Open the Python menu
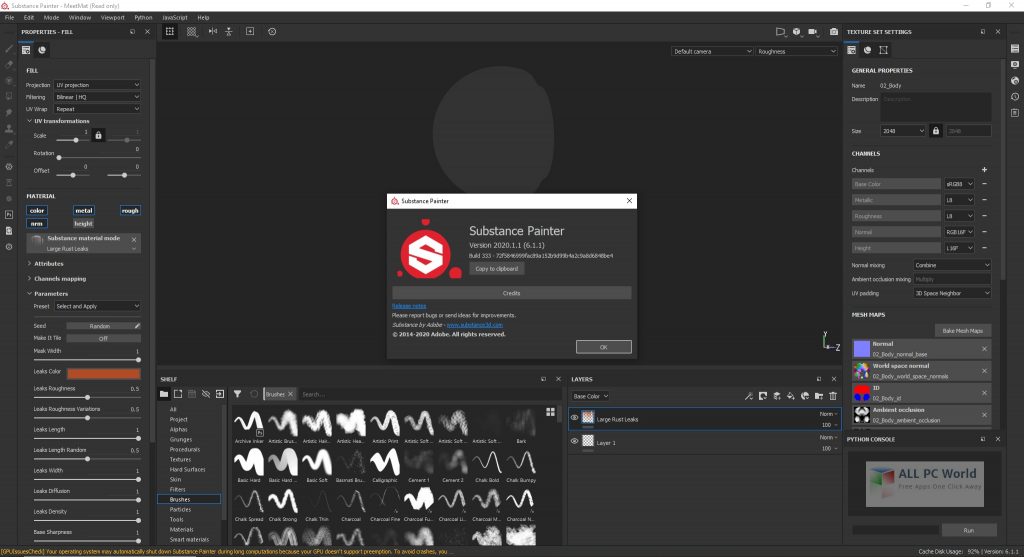The image size is (1024, 557). pos(143,18)
